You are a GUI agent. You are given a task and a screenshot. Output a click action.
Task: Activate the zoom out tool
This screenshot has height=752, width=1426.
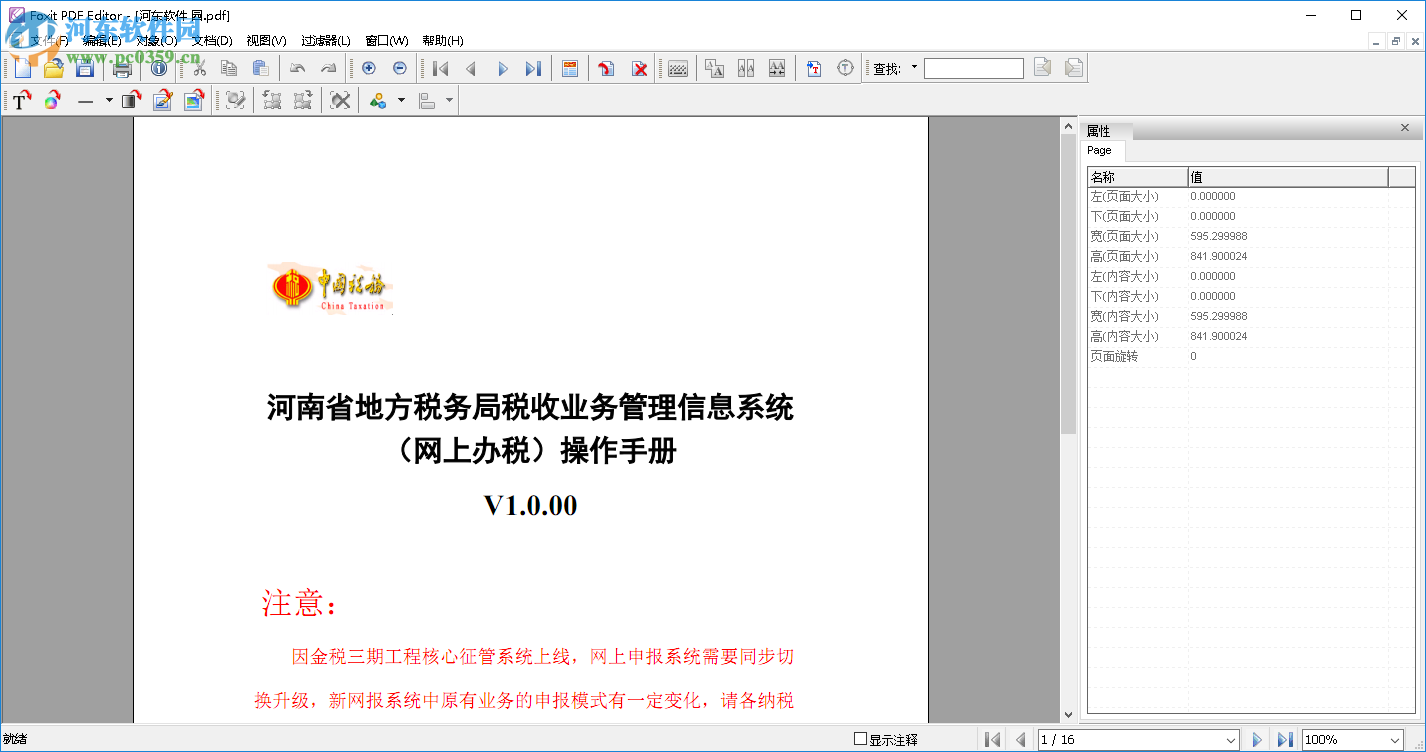pyautogui.click(x=399, y=68)
